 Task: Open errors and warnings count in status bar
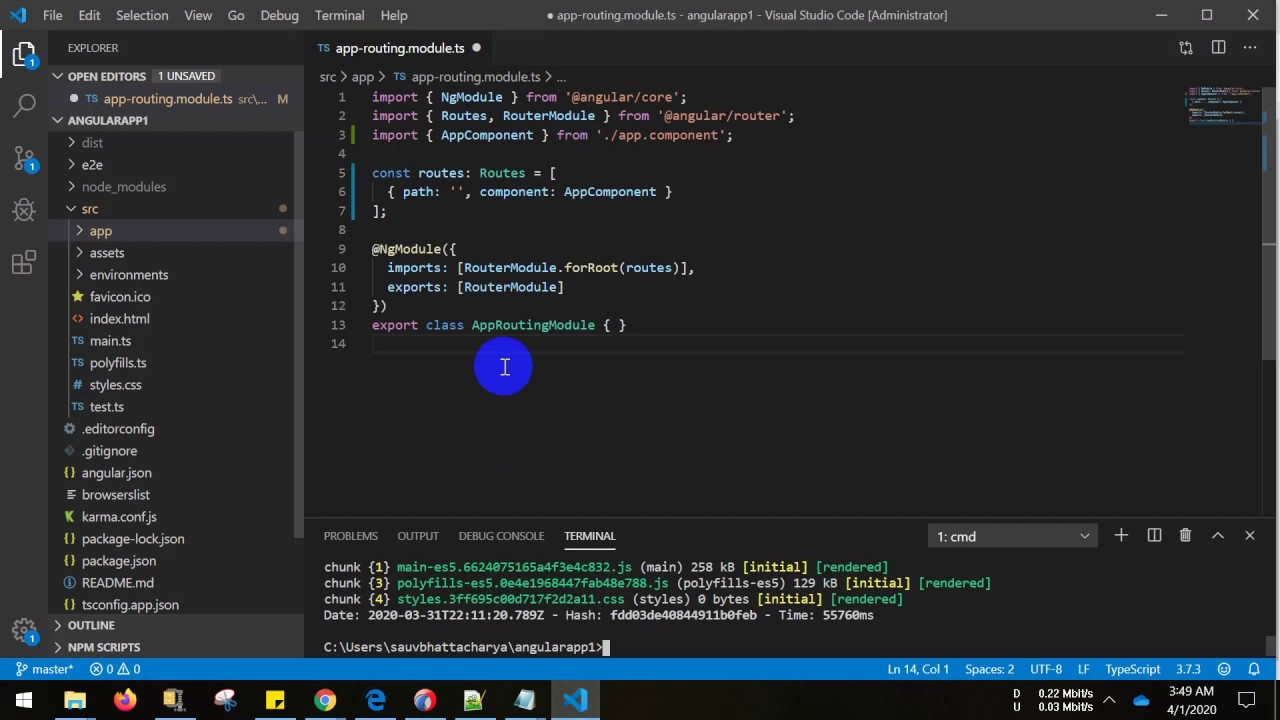click(115, 669)
